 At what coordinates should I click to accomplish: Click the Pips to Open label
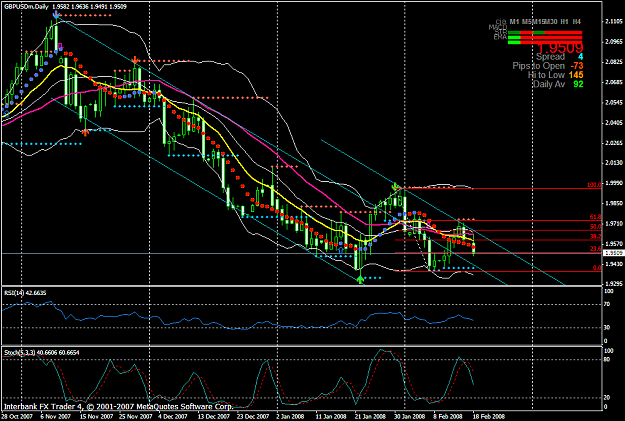[539, 66]
